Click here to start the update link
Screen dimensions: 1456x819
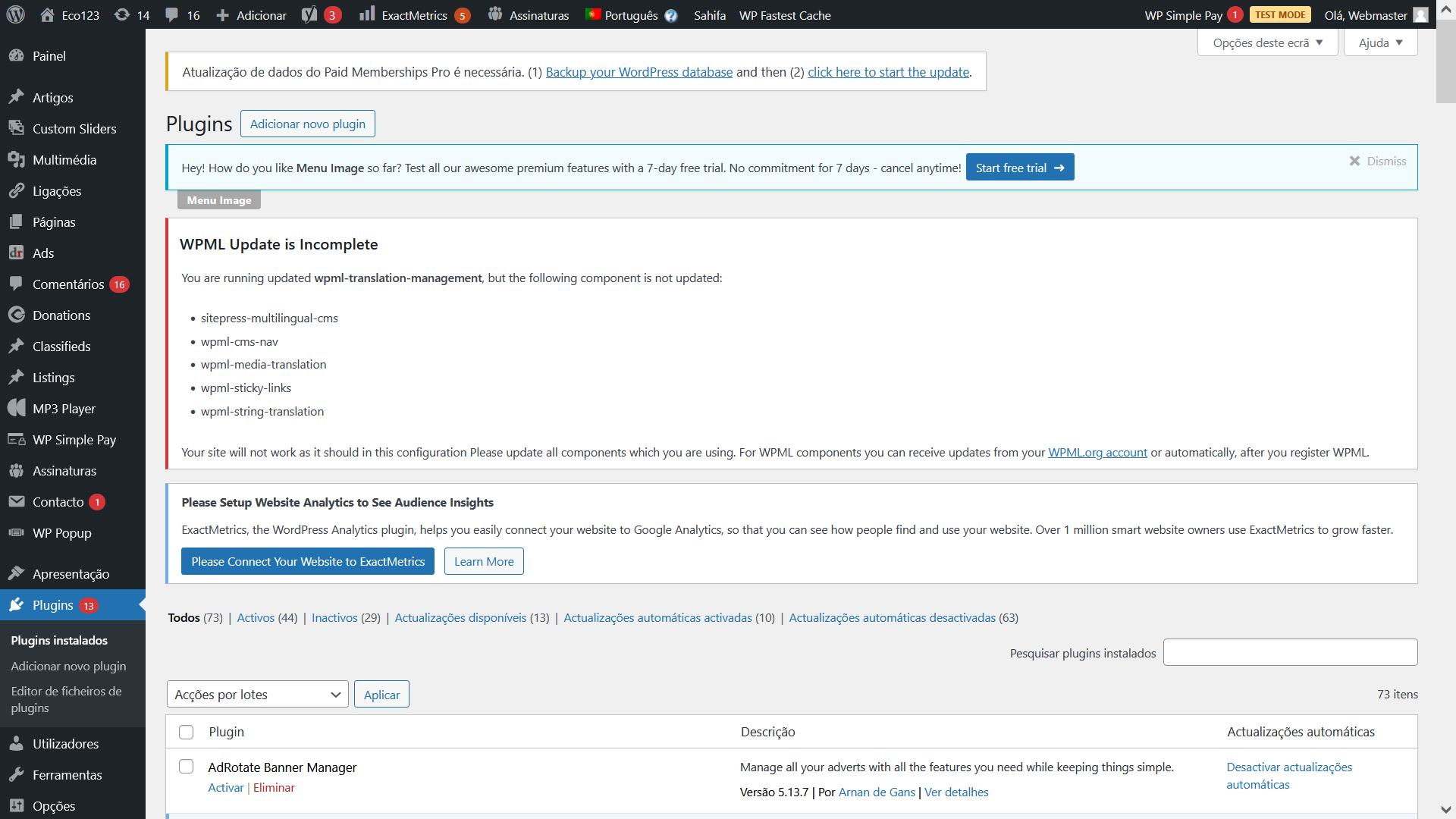(888, 72)
